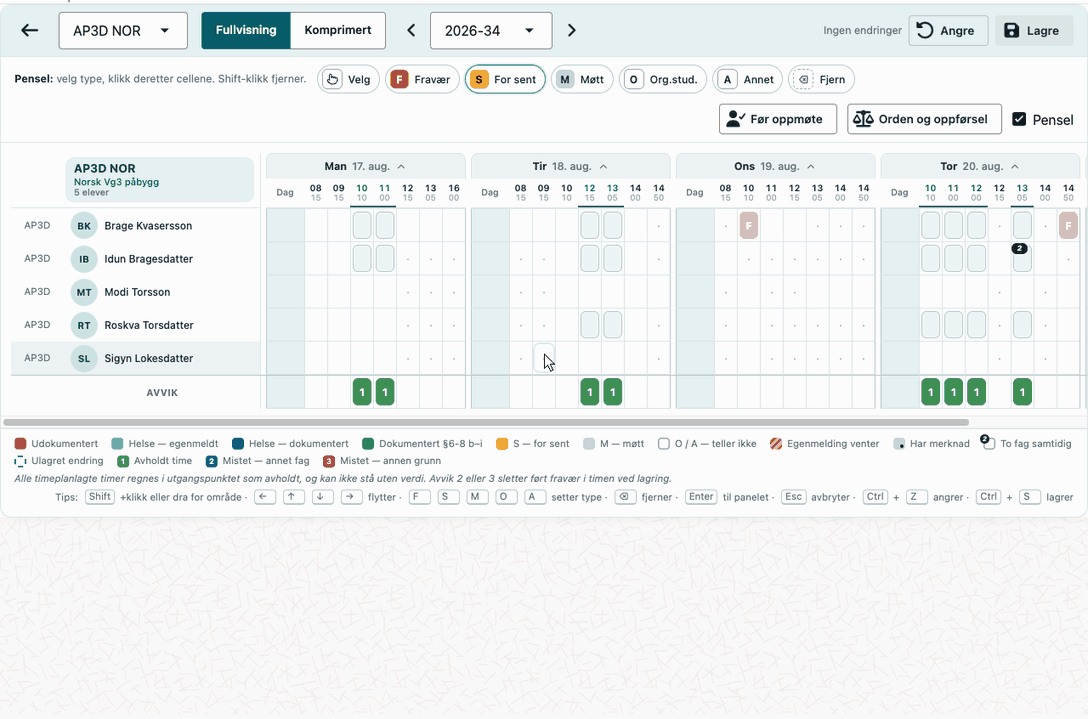The image size is (1088, 719).
Task: Click the IB avatar for Idun Bragesdatter
Action: tap(84, 259)
